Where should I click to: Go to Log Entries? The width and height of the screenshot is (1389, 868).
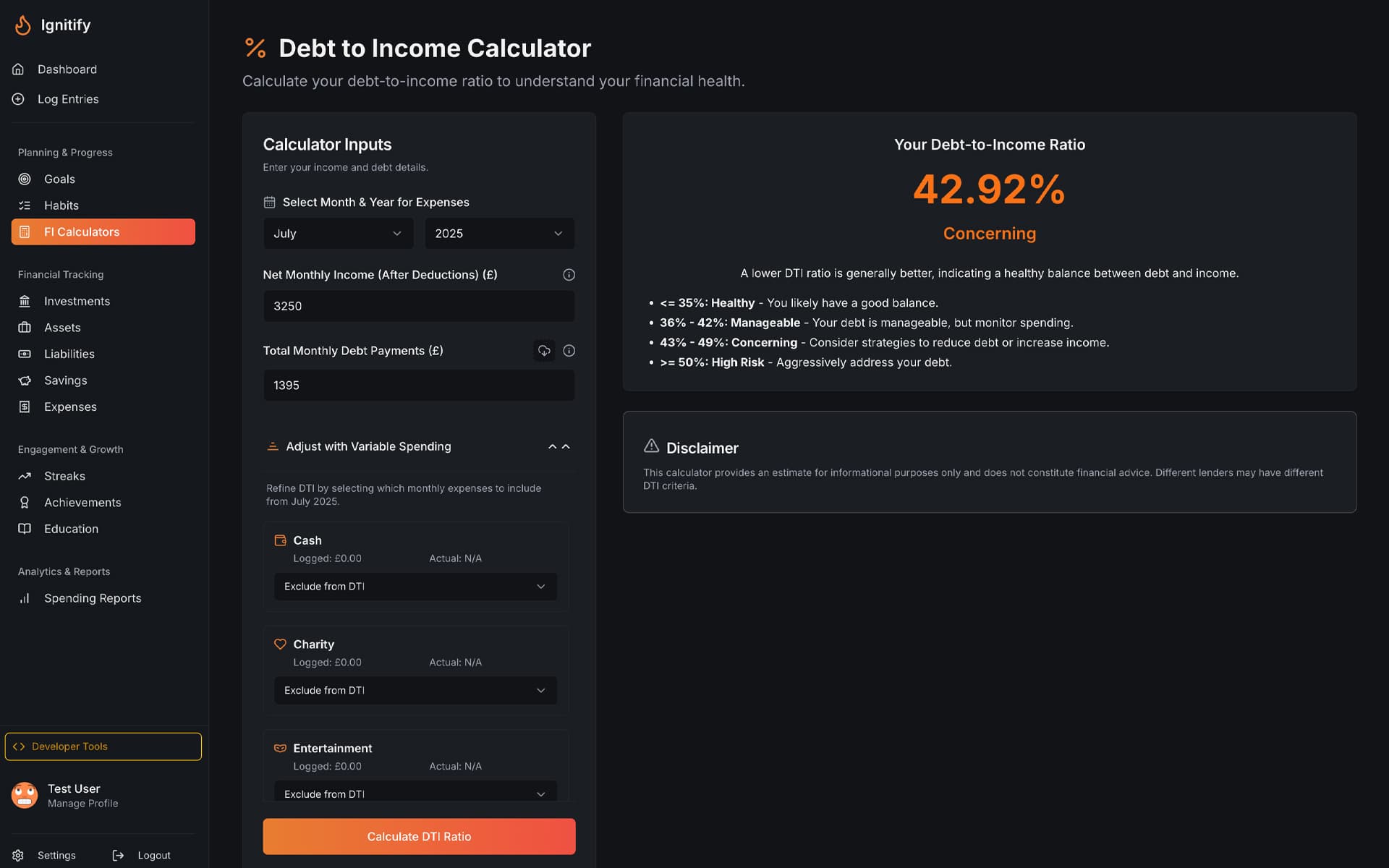tap(103, 99)
